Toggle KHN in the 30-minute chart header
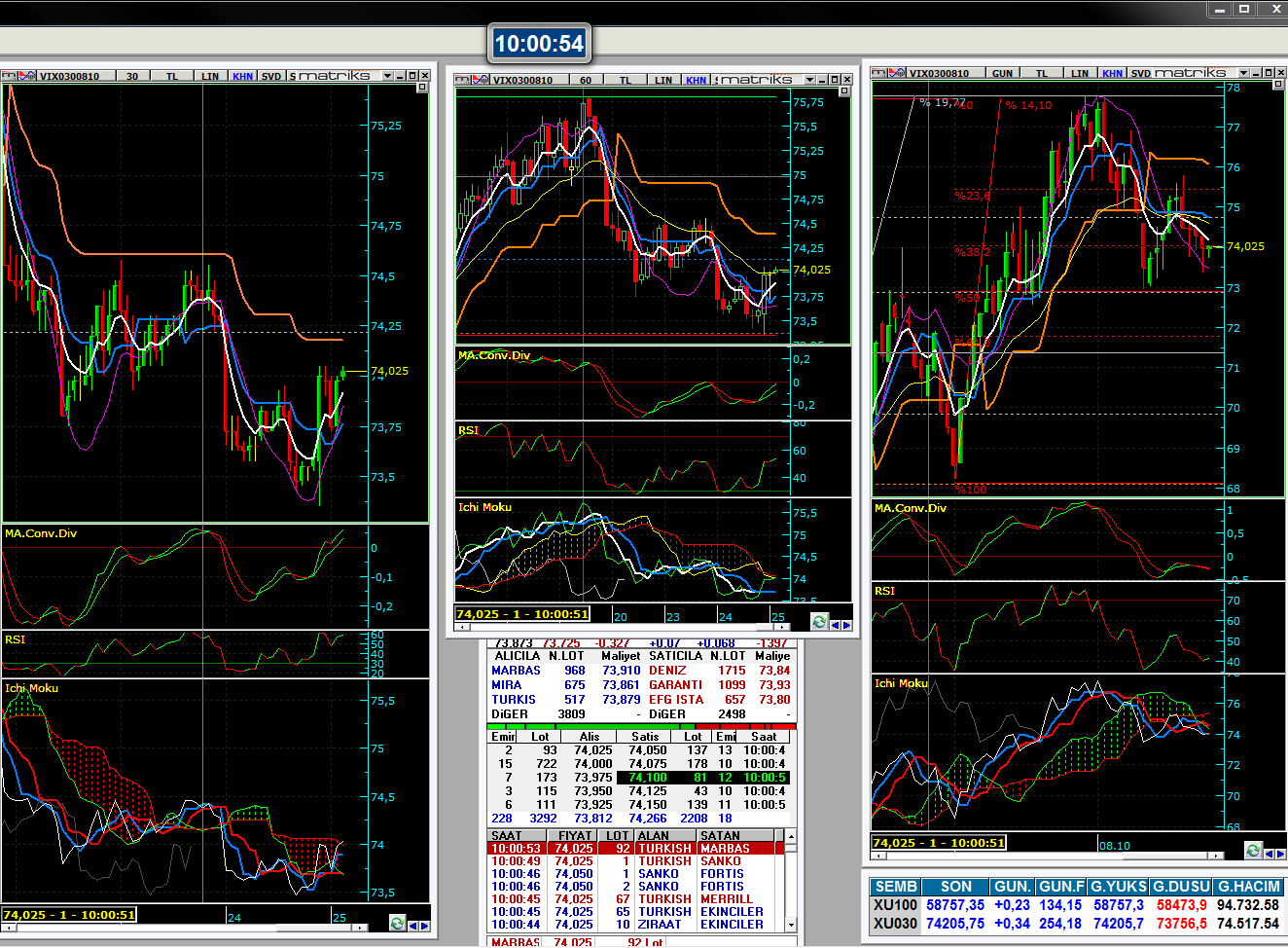Image resolution: width=1288 pixels, height=948 pixels. pos(242,76)
